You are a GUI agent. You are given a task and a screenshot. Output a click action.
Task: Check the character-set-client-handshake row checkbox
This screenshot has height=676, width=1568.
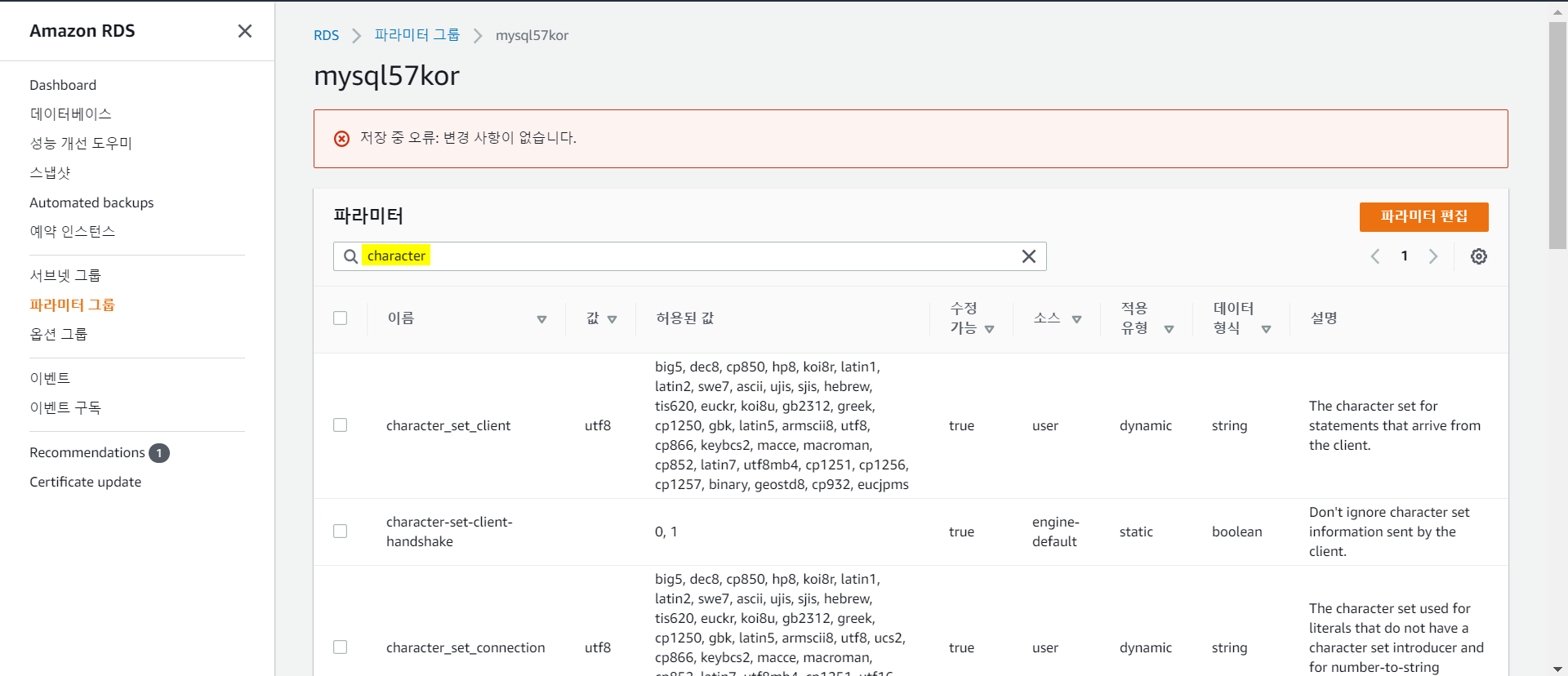[341, 531]
